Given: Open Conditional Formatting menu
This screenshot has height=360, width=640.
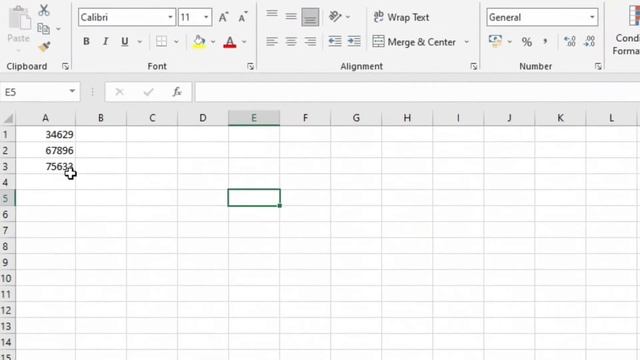Looking at the screenshot, I should (628, 31).
